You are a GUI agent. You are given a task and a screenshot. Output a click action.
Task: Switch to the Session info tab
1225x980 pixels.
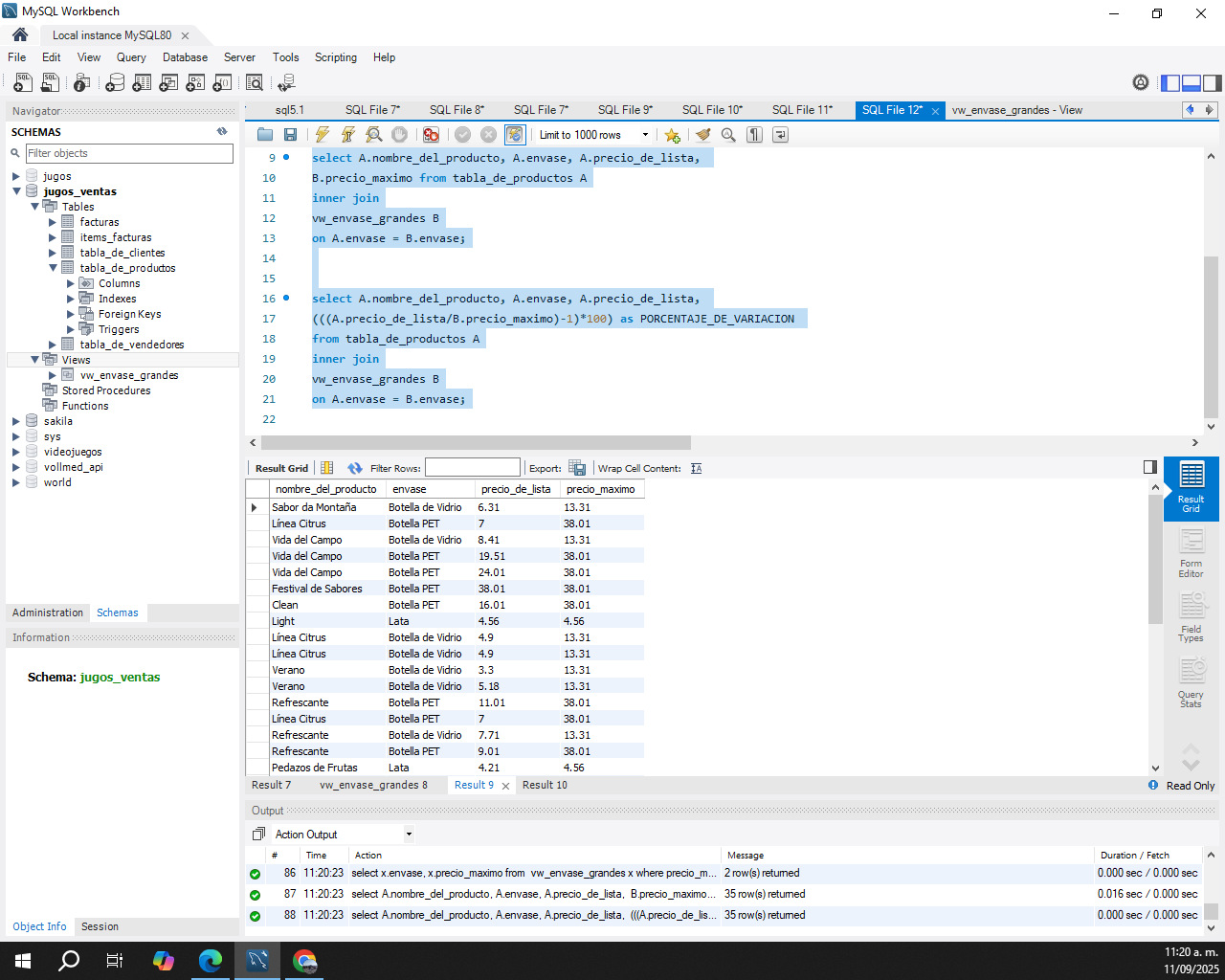(x=100, y=926)
